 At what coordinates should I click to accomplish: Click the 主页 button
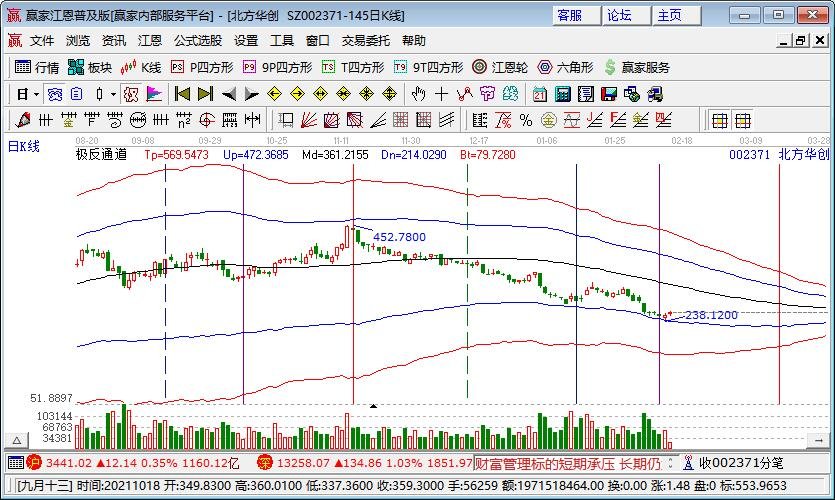(x=676, y=15)
